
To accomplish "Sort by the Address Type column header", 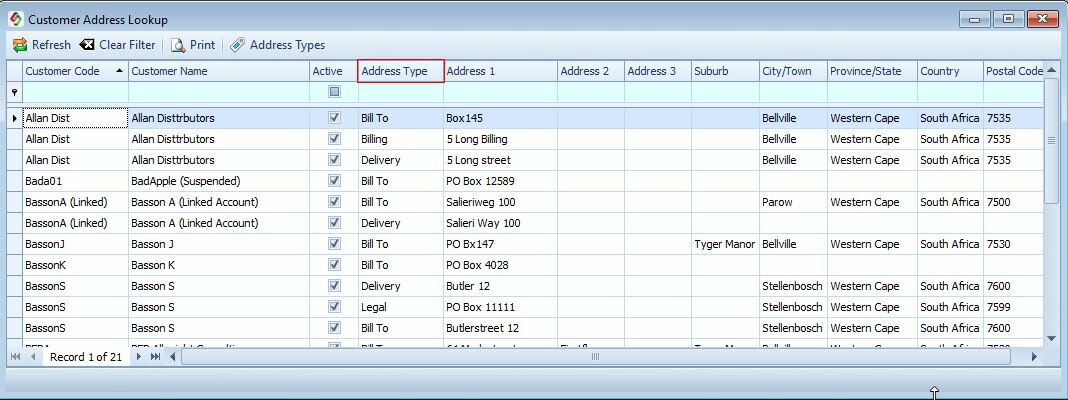I will (x=400, y=71).
